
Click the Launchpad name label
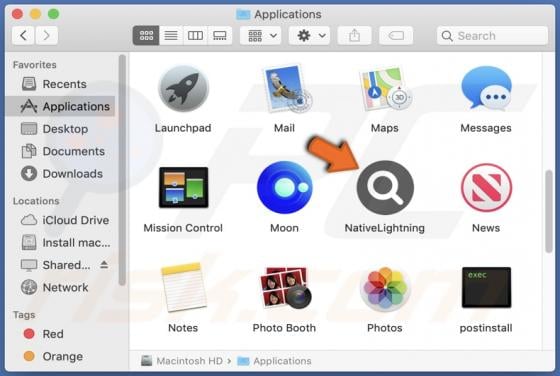(183, 128)
